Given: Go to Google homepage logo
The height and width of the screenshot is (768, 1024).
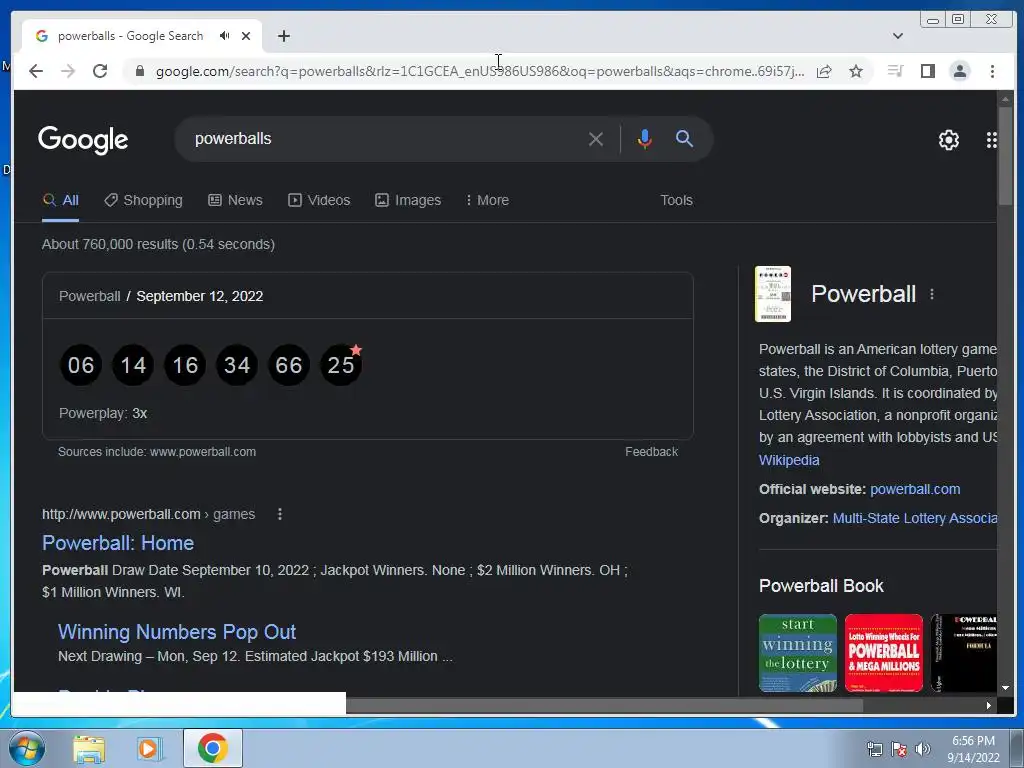Looking at the screenshot, I should tap(83, 140).
